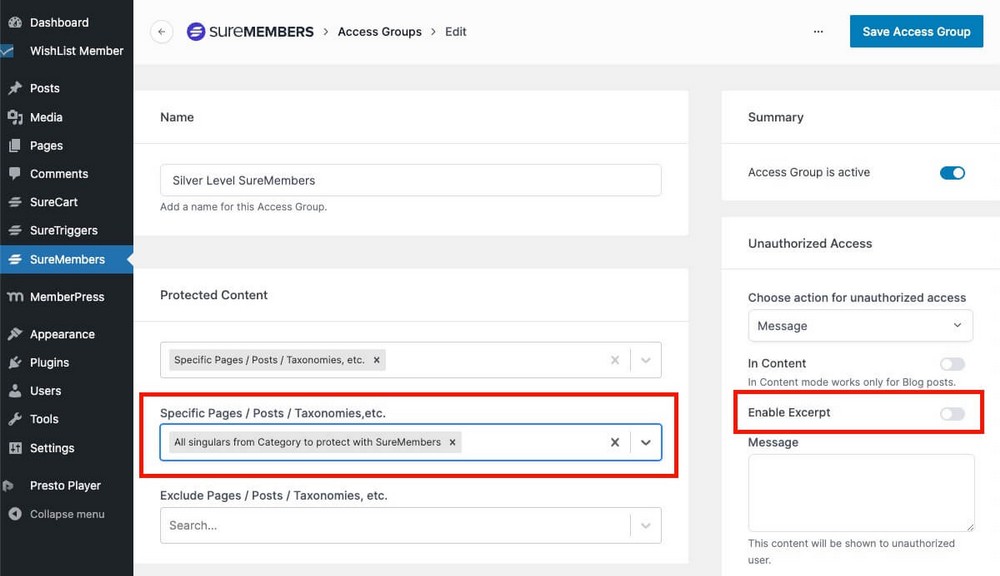Click the Save Access Group button
The height and width of the screenshot is (576, 1000).
(916, 31)
